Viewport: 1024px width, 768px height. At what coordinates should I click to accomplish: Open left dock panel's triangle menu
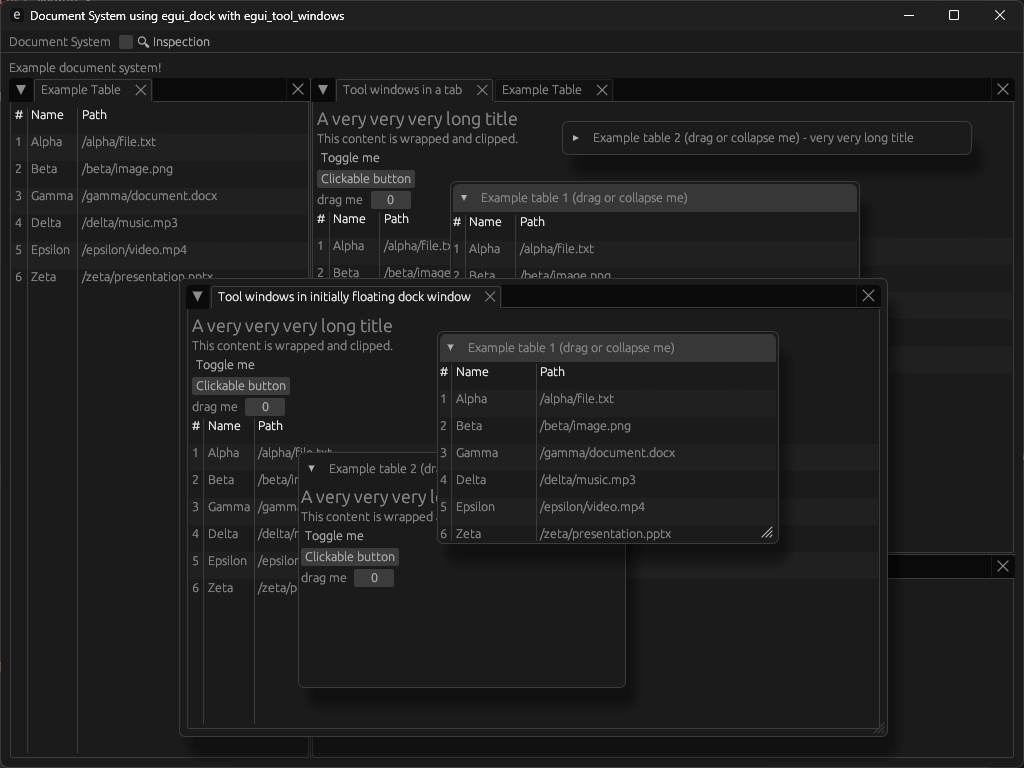click(x=21, y=90)
